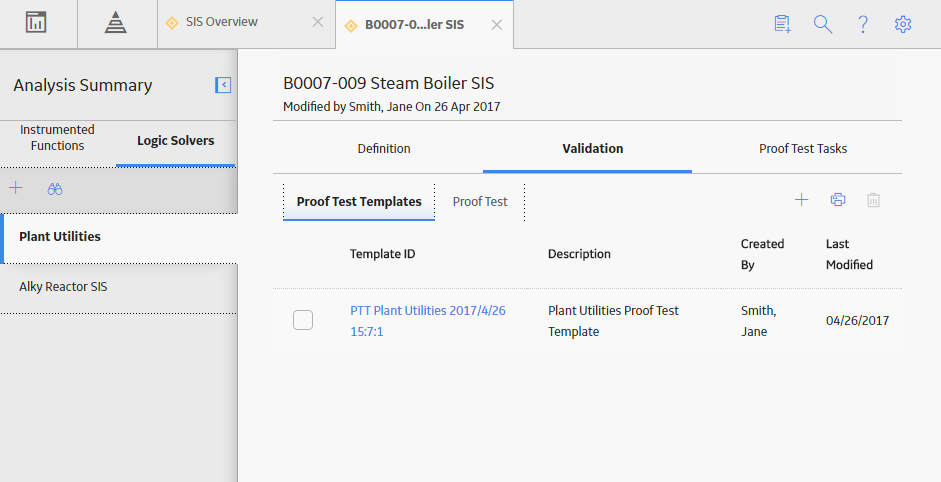941x482 pixels.
Task: Check the PTT Plant Utilities template checkbox
Action: point(302,320)
